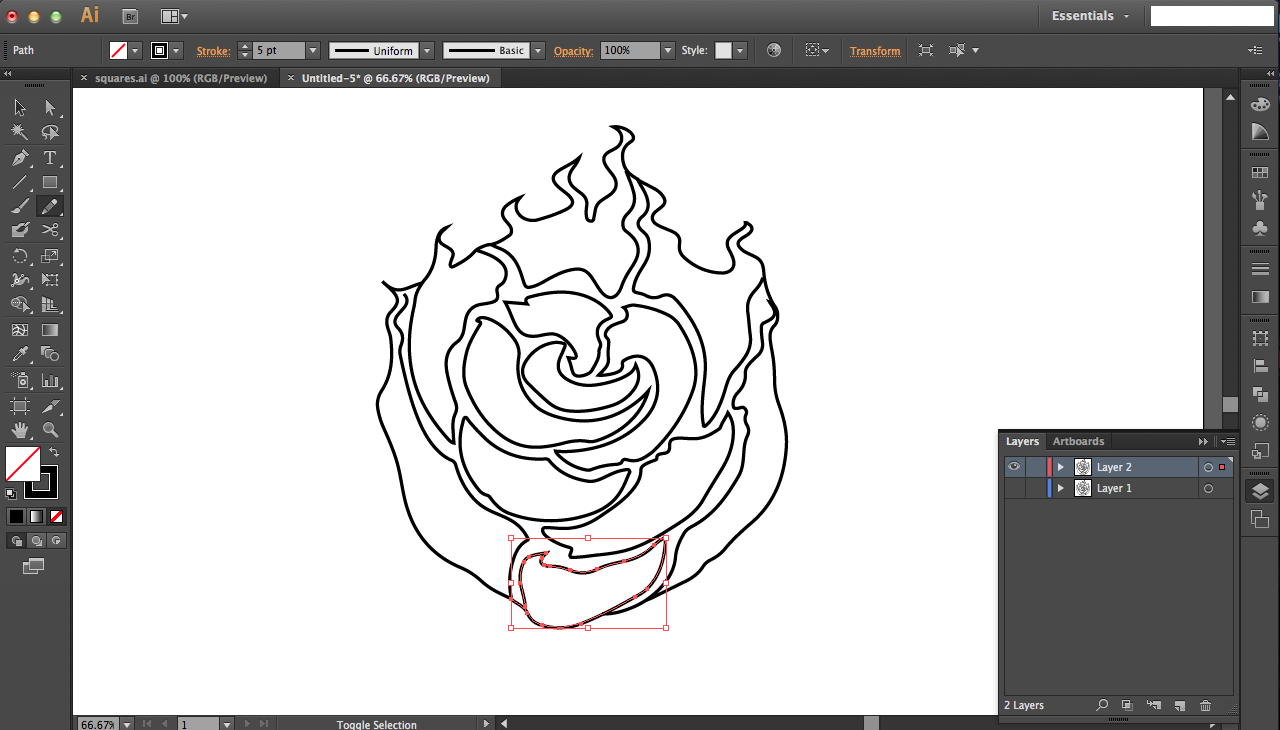Select the Eyedropper tool
Viewport: 1280px width, 730px height.
coord(20,355)
